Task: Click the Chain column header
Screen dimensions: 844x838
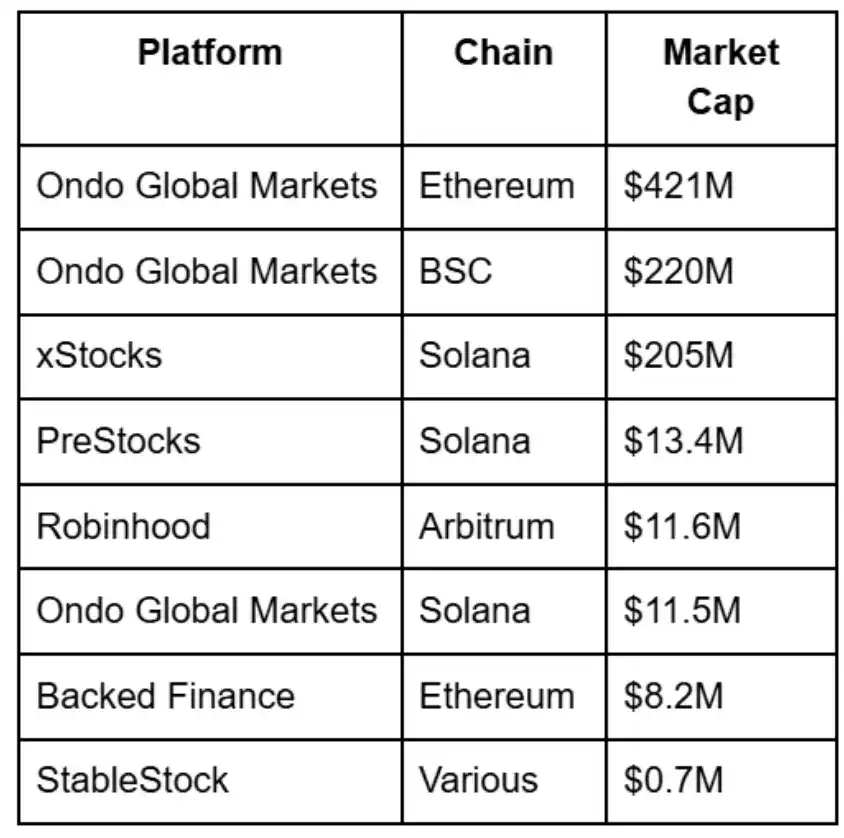Action: click(x=503, y=53)
